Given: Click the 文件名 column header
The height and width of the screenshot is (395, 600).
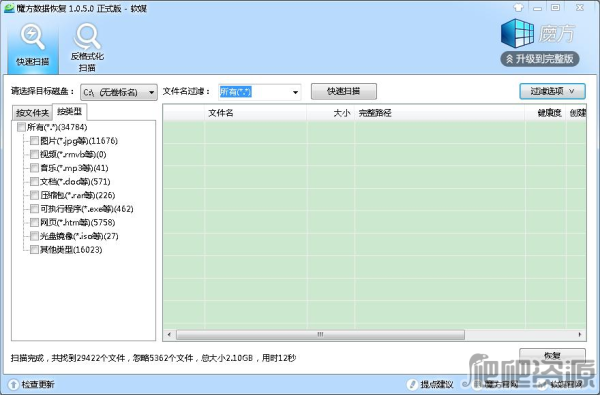Looking at the screenshot, I should [x=255, y=113].
